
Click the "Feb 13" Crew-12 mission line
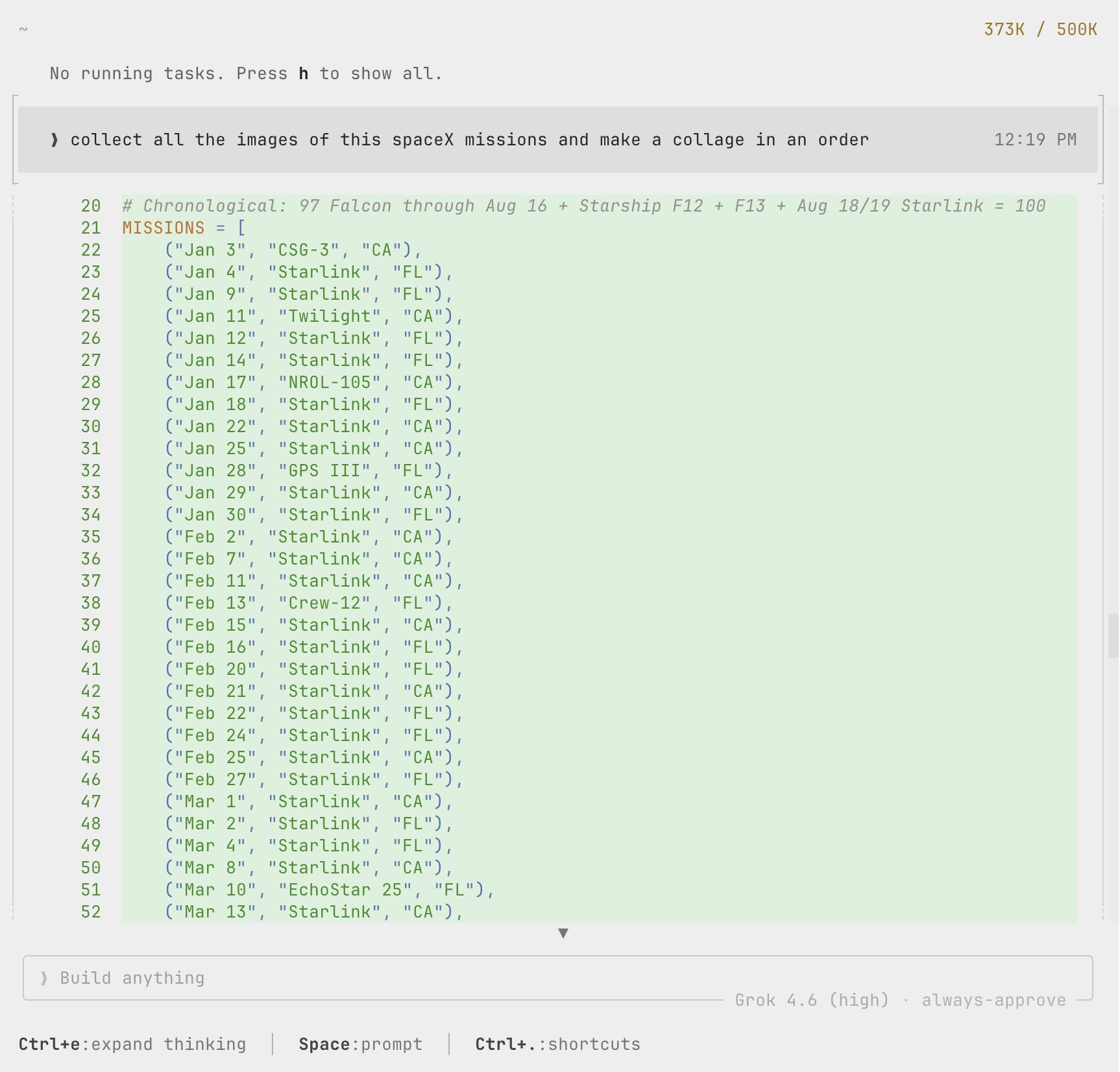(x=309, y=603)
